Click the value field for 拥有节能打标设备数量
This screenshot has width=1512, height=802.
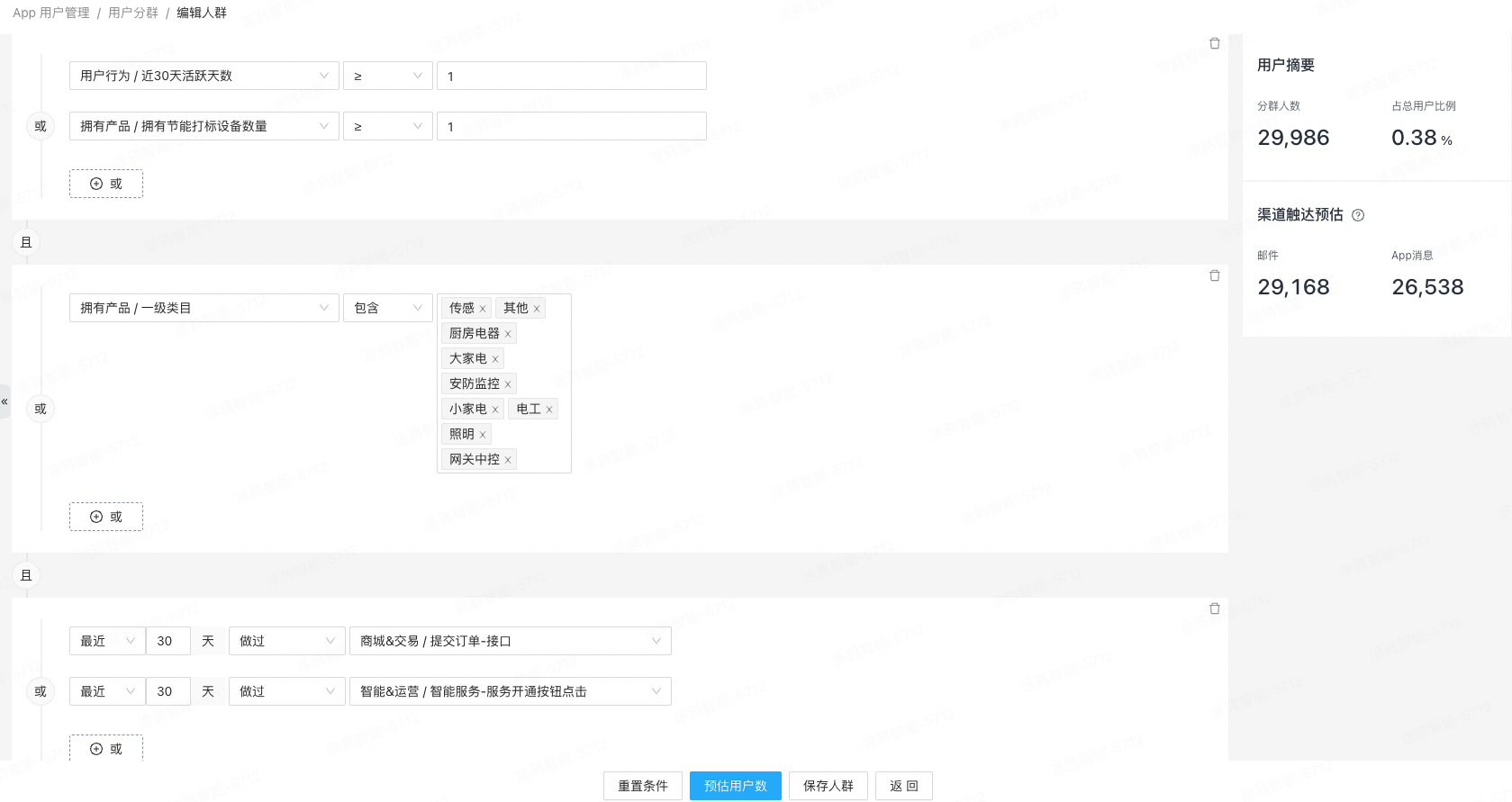coord(572,126)
